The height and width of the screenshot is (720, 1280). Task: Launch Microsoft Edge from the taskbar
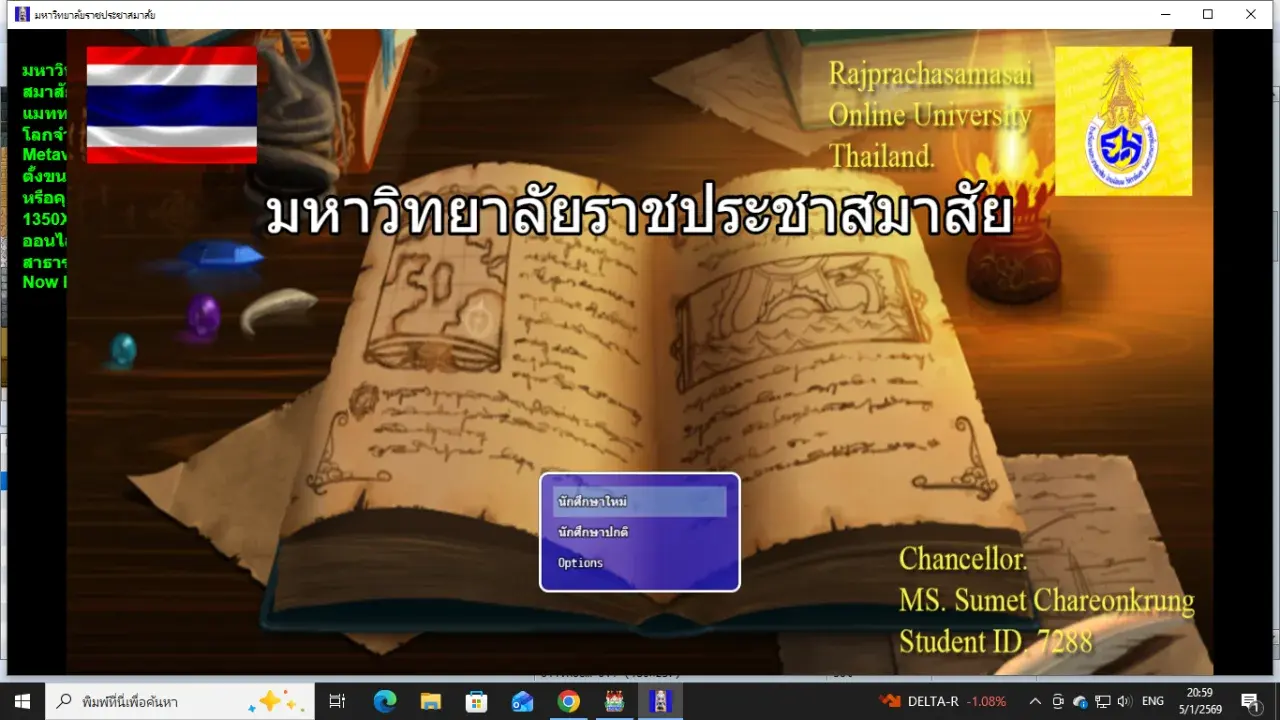(x=385, y=701)
